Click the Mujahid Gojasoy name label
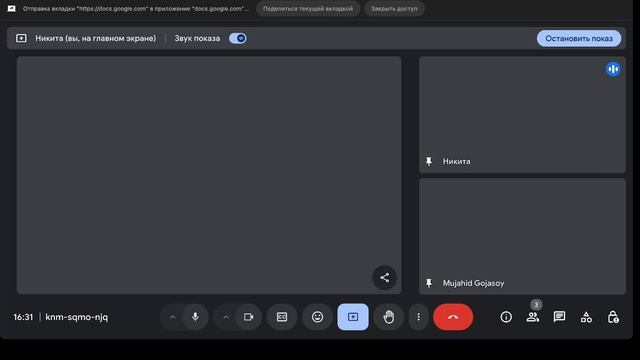The image size is (640, 360). pyautogui.click(x=473, y=283)
